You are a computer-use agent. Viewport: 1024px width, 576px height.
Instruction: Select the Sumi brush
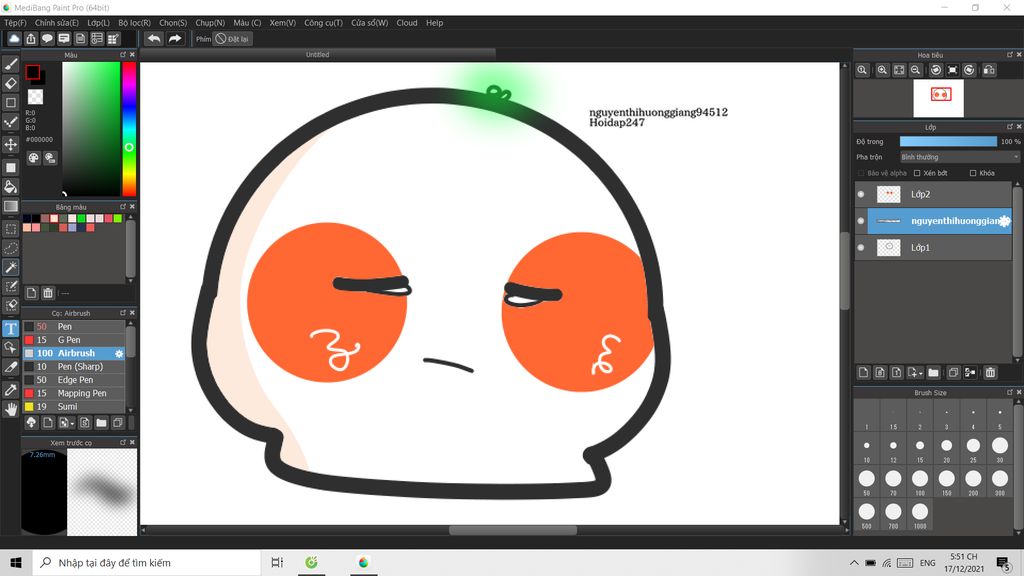(74, 406)
